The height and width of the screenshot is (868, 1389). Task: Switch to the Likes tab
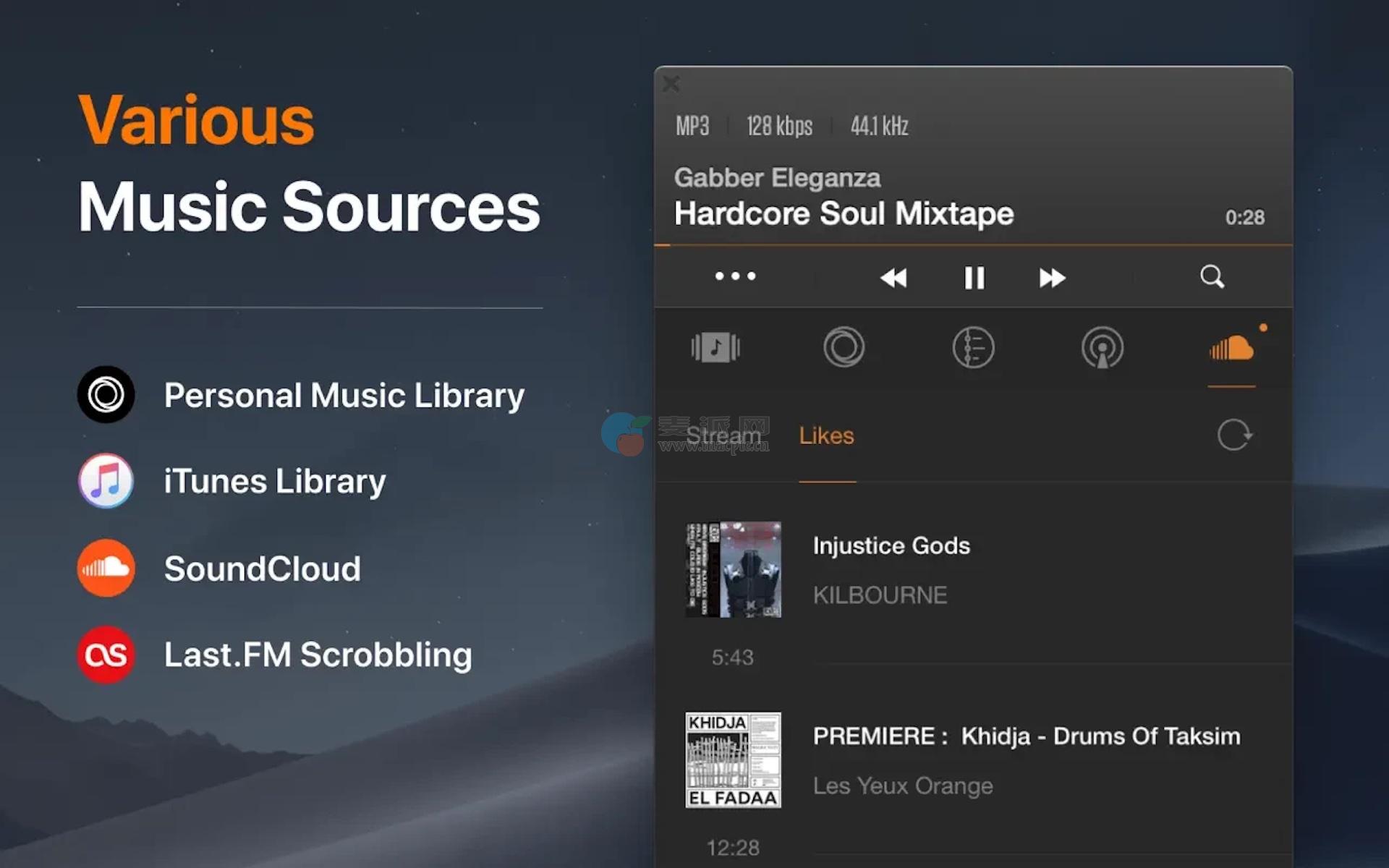826,435
